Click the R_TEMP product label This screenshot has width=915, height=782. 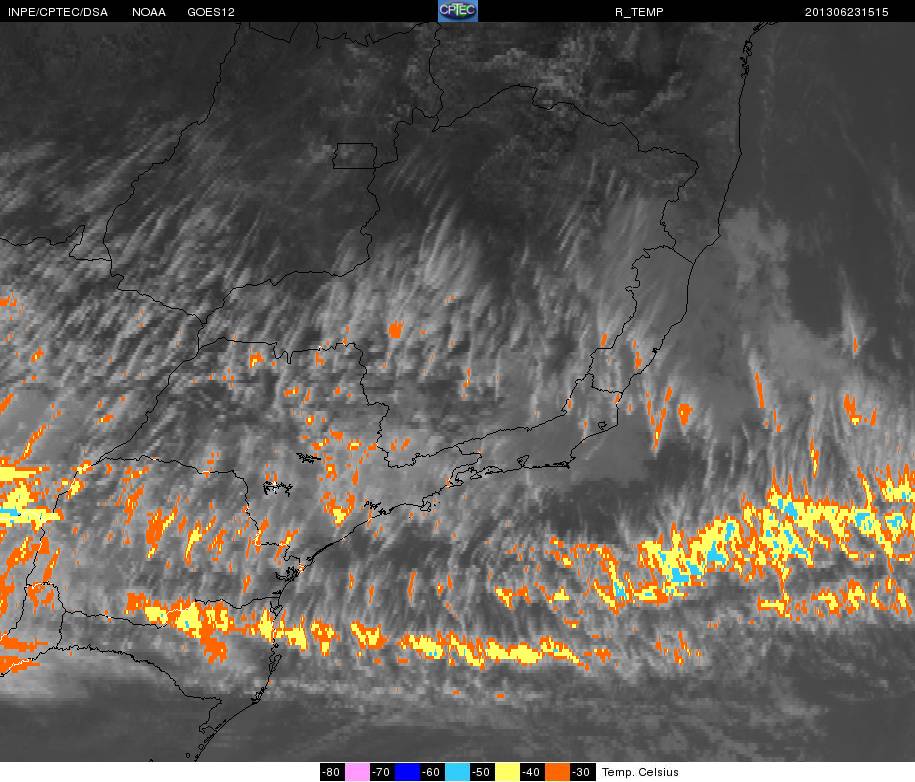pos(639,12)
